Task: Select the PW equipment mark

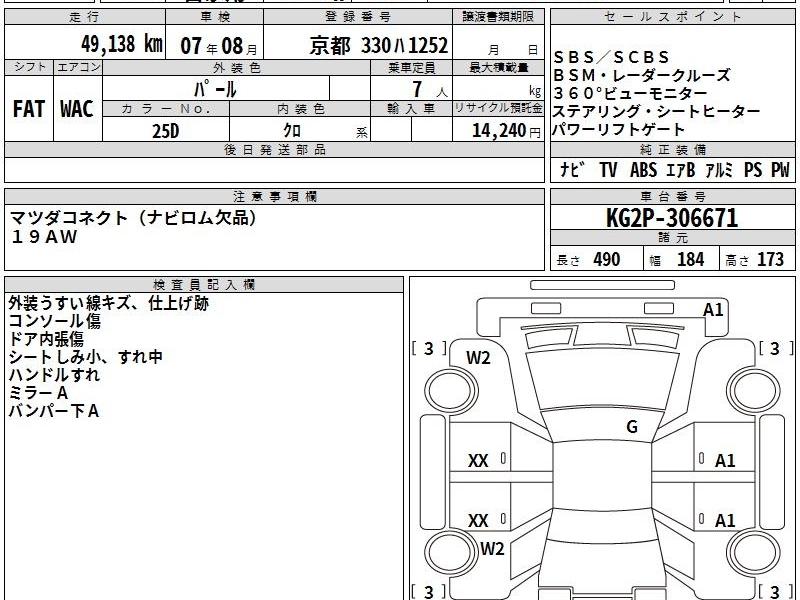Action: coord(780,170)
